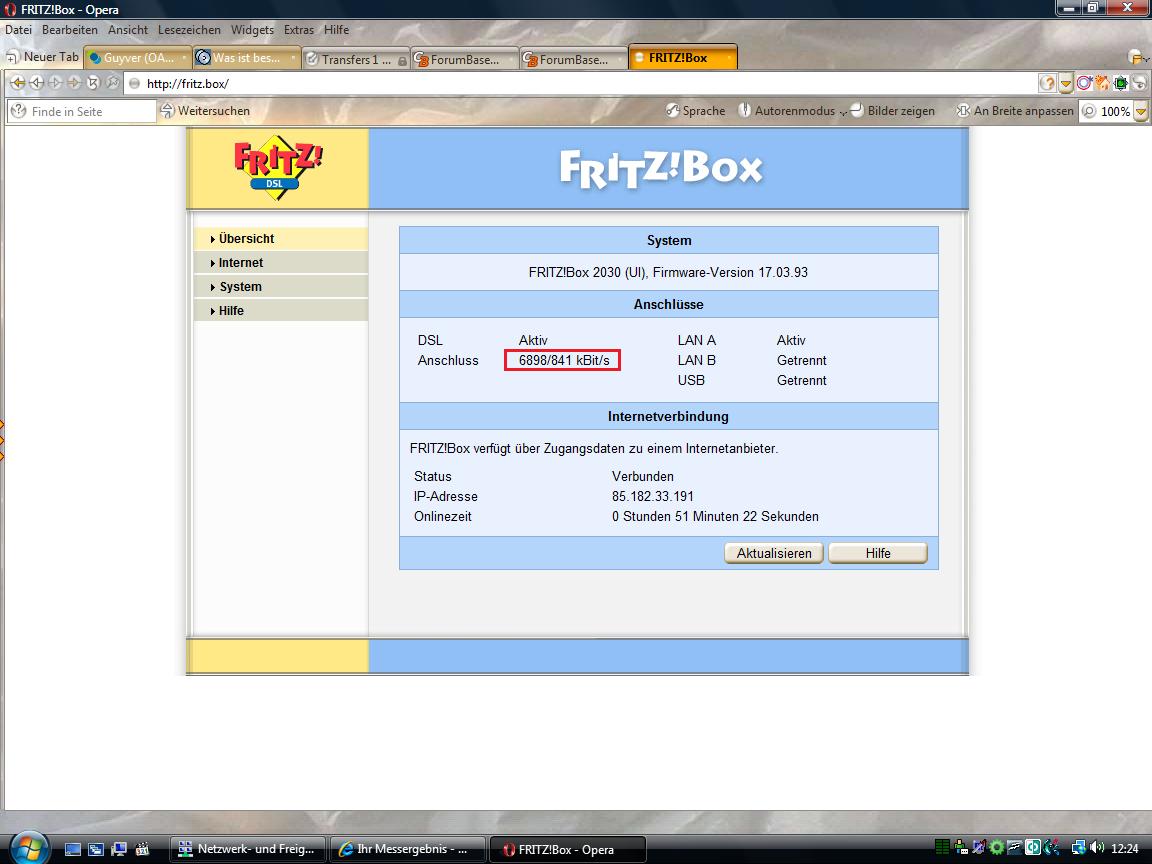Switch to the Was ist bes... tab
This screenshot has height=864, width=1152.
[x=247, y=58]
